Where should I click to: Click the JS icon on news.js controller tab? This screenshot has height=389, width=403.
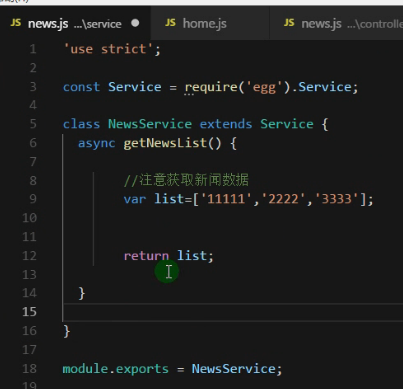[x=289, y=23]
